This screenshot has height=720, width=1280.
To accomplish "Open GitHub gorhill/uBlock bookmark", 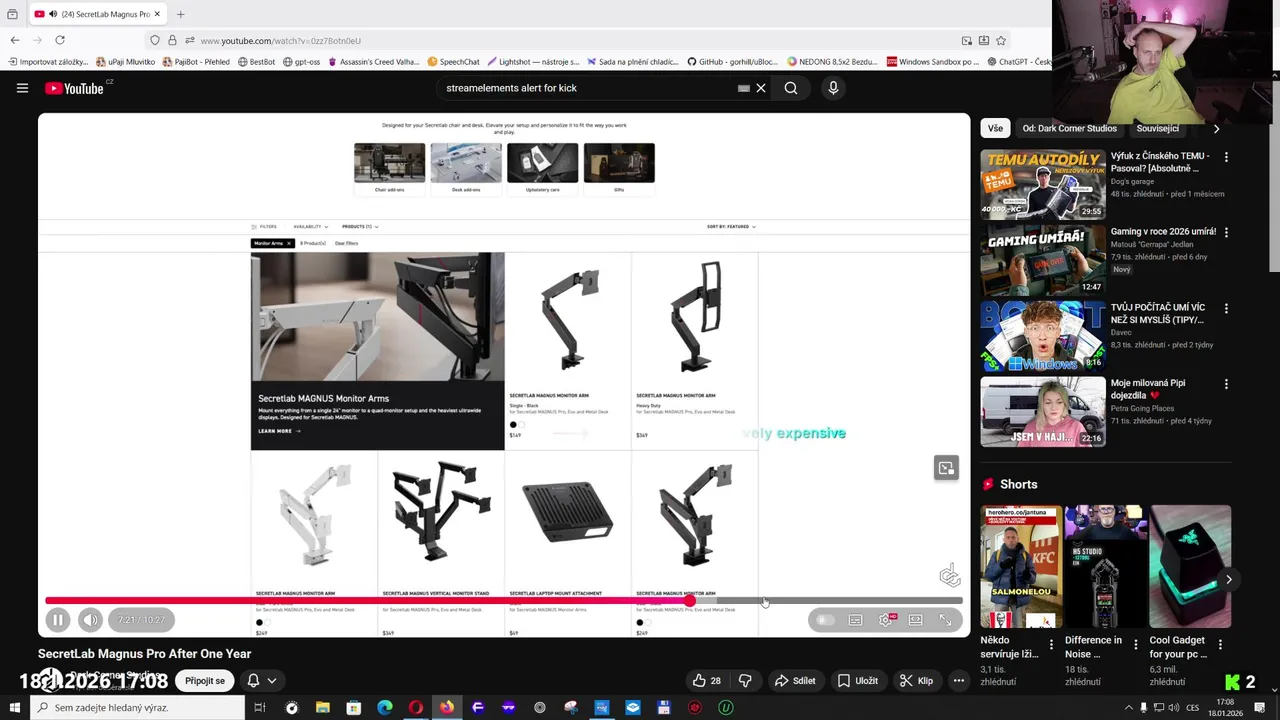I will (732, 62).
